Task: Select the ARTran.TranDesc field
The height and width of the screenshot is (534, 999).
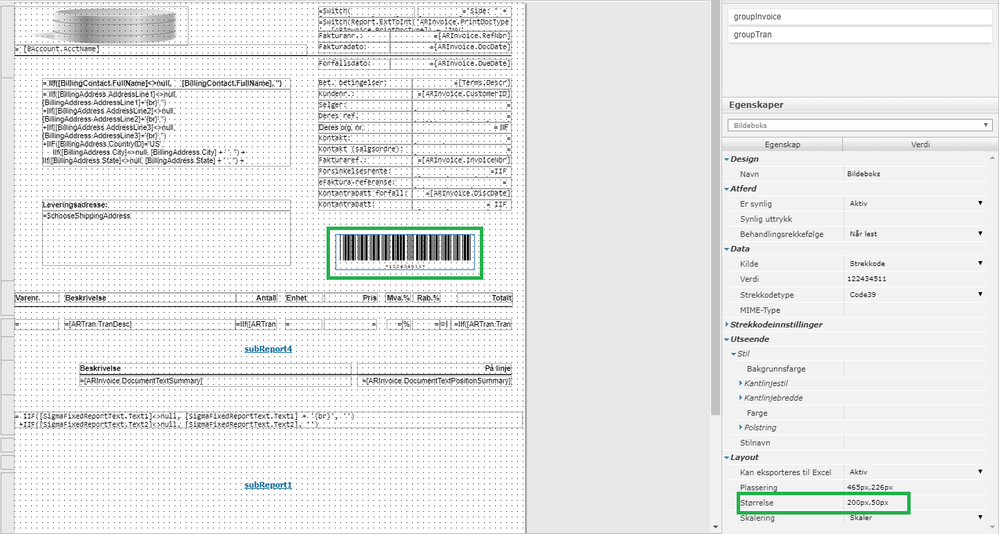Action: (x=150, y=324)
